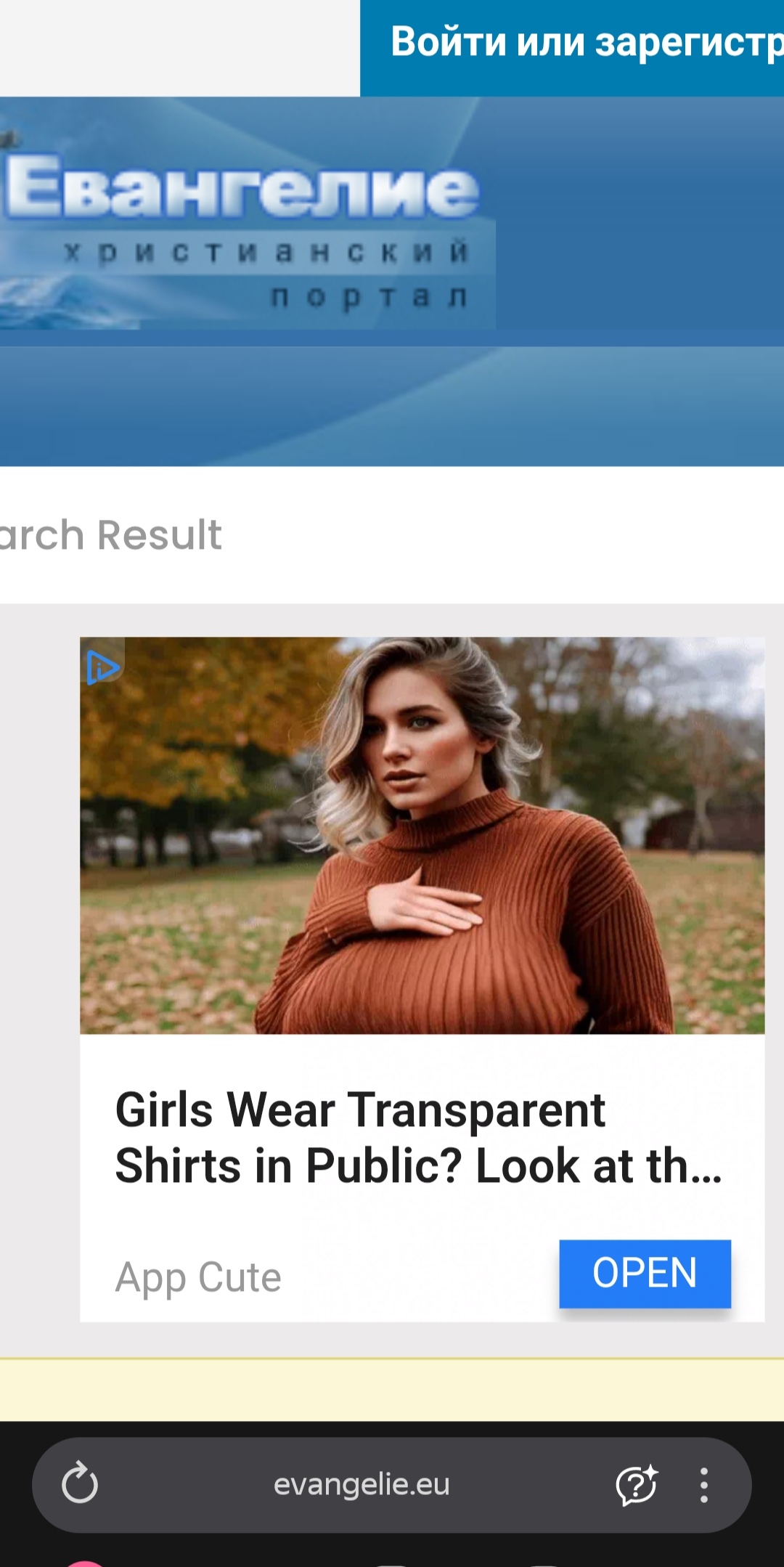
Task: Reload the page with the refresh icon
Action: coord(80,1483)
